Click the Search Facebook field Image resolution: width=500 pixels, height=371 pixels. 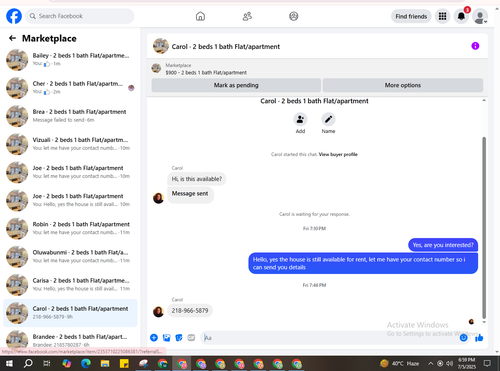tap(80, 16)
